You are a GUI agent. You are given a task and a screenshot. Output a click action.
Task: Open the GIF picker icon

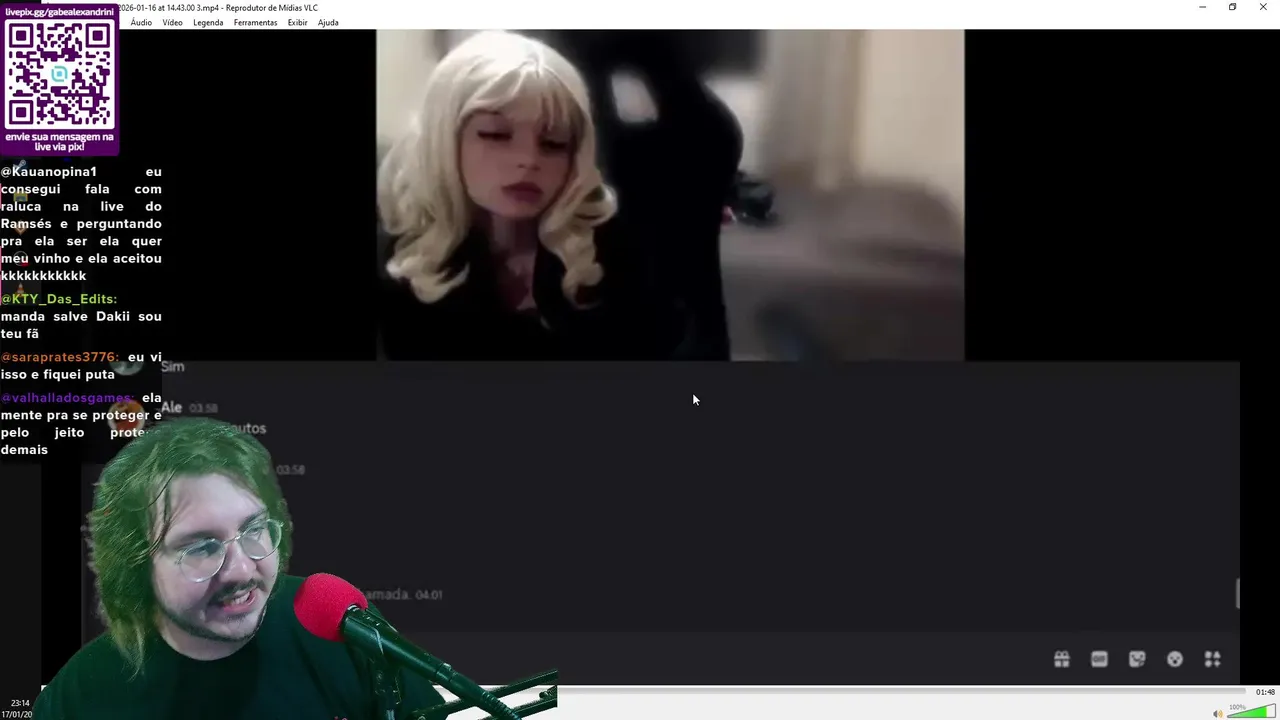click(x=1099, y=659)
